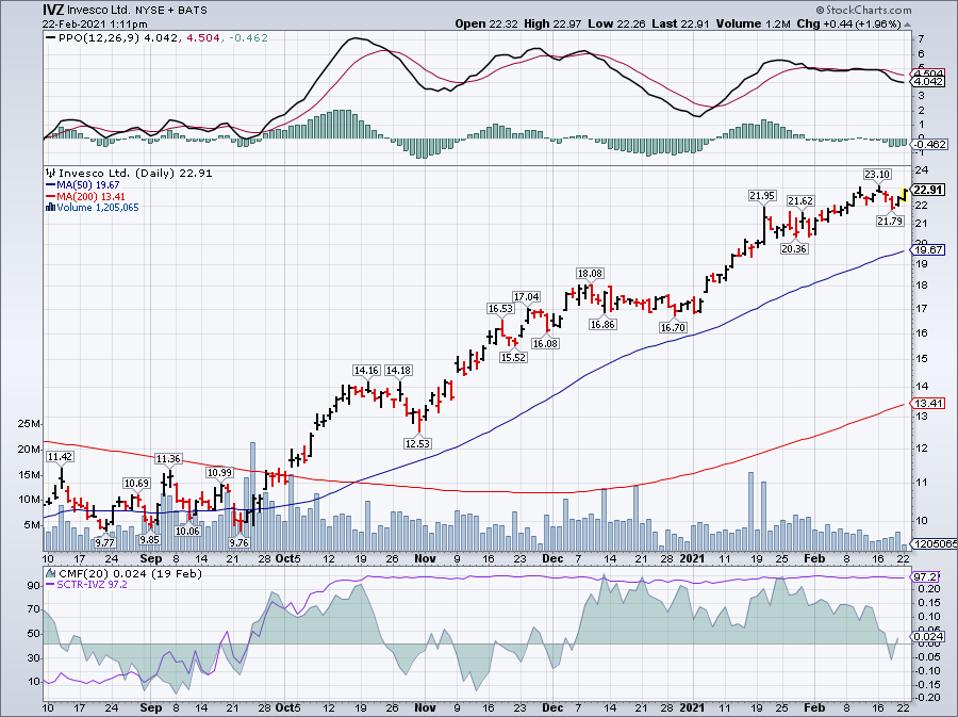Click the 13.41 moving-average flag on the price axis
The image size is (958, 717).
pos(928,403)
